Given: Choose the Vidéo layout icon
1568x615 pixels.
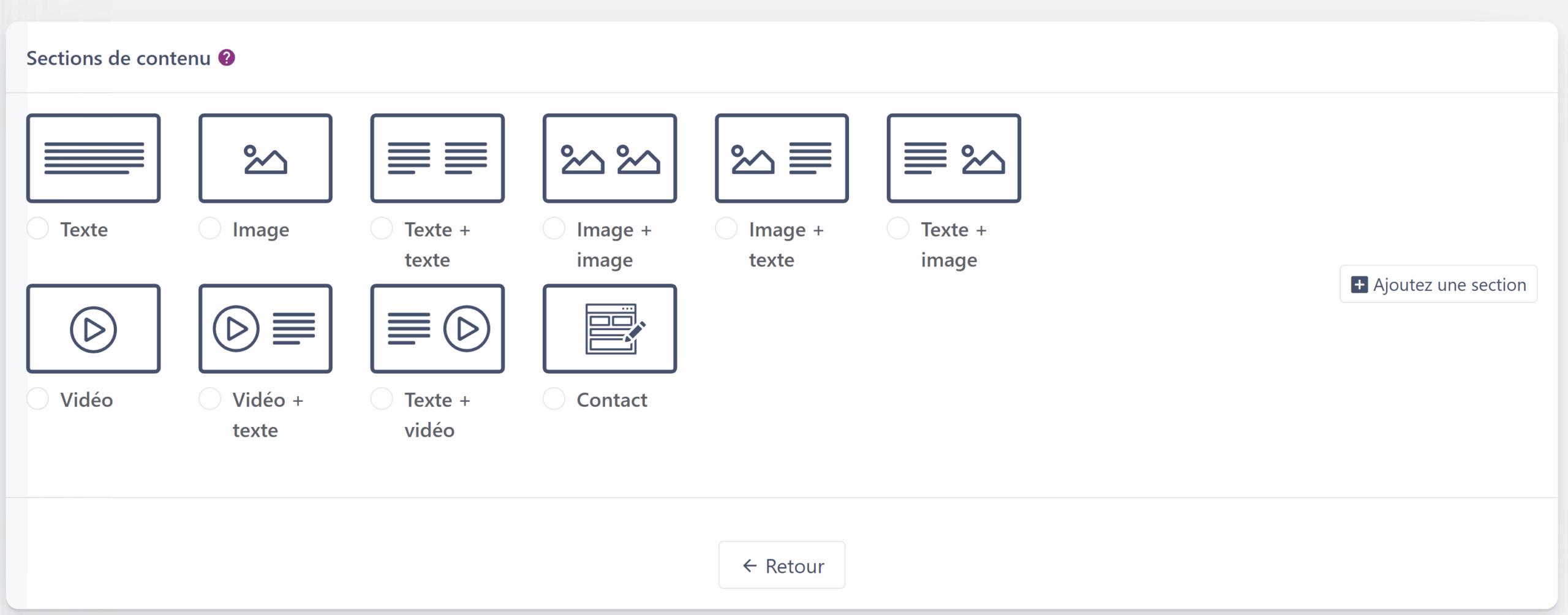Looking at the screenshot, I should tap(93, 328).
